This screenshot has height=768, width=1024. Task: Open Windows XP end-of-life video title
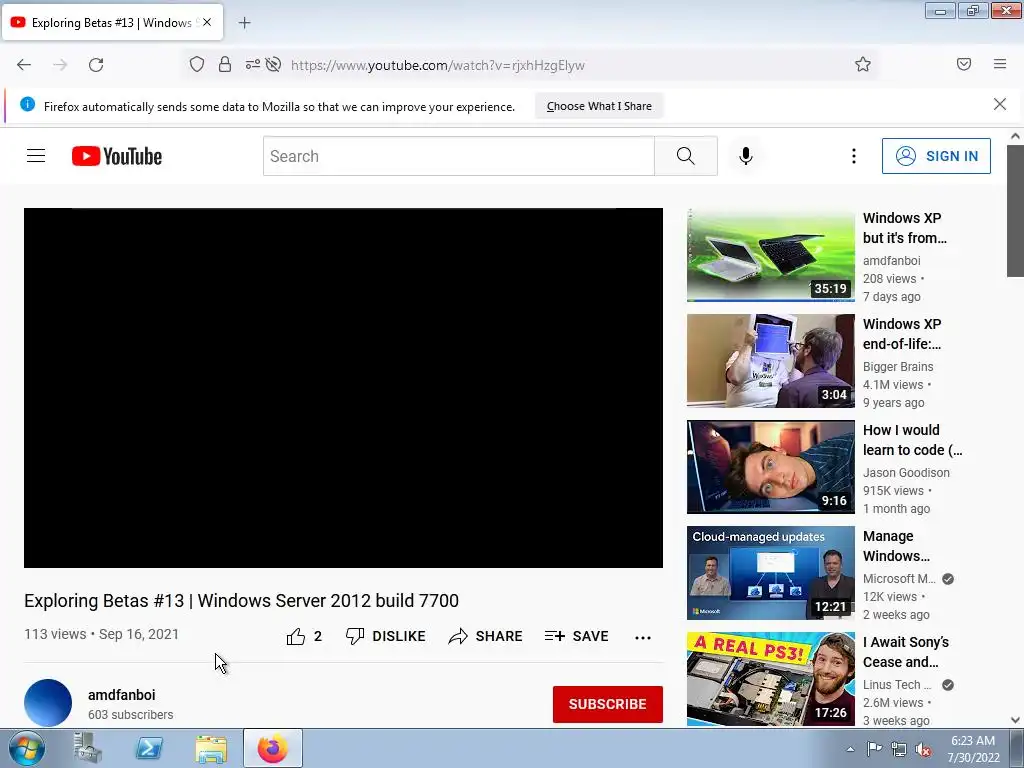click(x=902, y=334)
